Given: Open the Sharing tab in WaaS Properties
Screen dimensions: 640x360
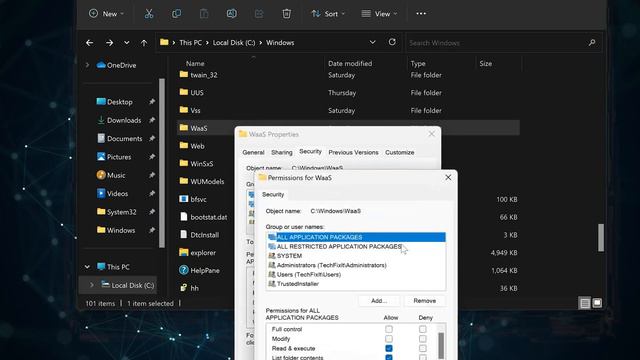Looking at the screenshot, I should (282, 152).
